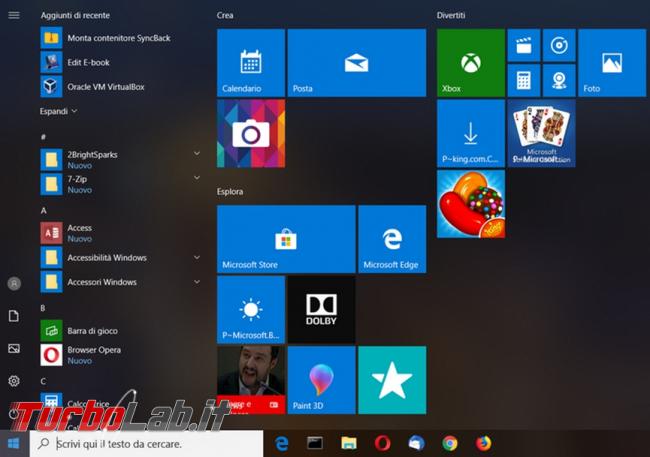Expand the Accessibilità Windows folder chevron
Screen dimensions: 650x457
click(x=197, y=258)
